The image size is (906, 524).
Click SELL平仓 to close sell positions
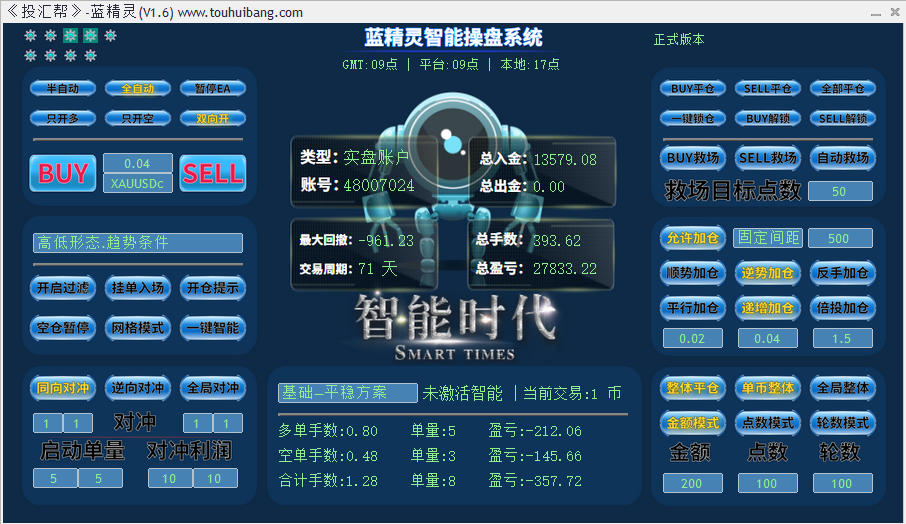[x=767, y=88]
